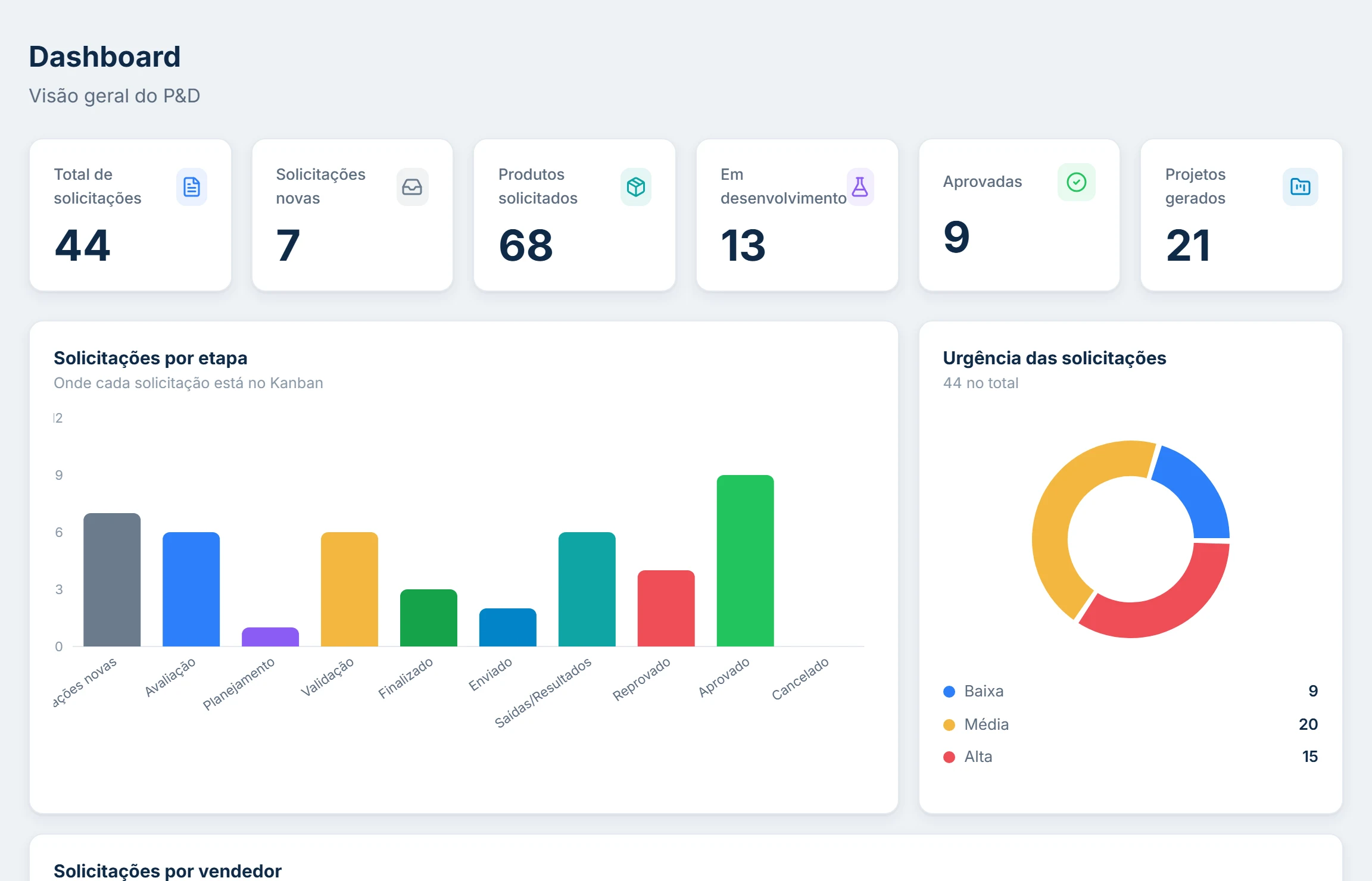The image size is (1372, 881).
Task: Click the number 7 on Solicitações novas
Action: coord(288,245)
